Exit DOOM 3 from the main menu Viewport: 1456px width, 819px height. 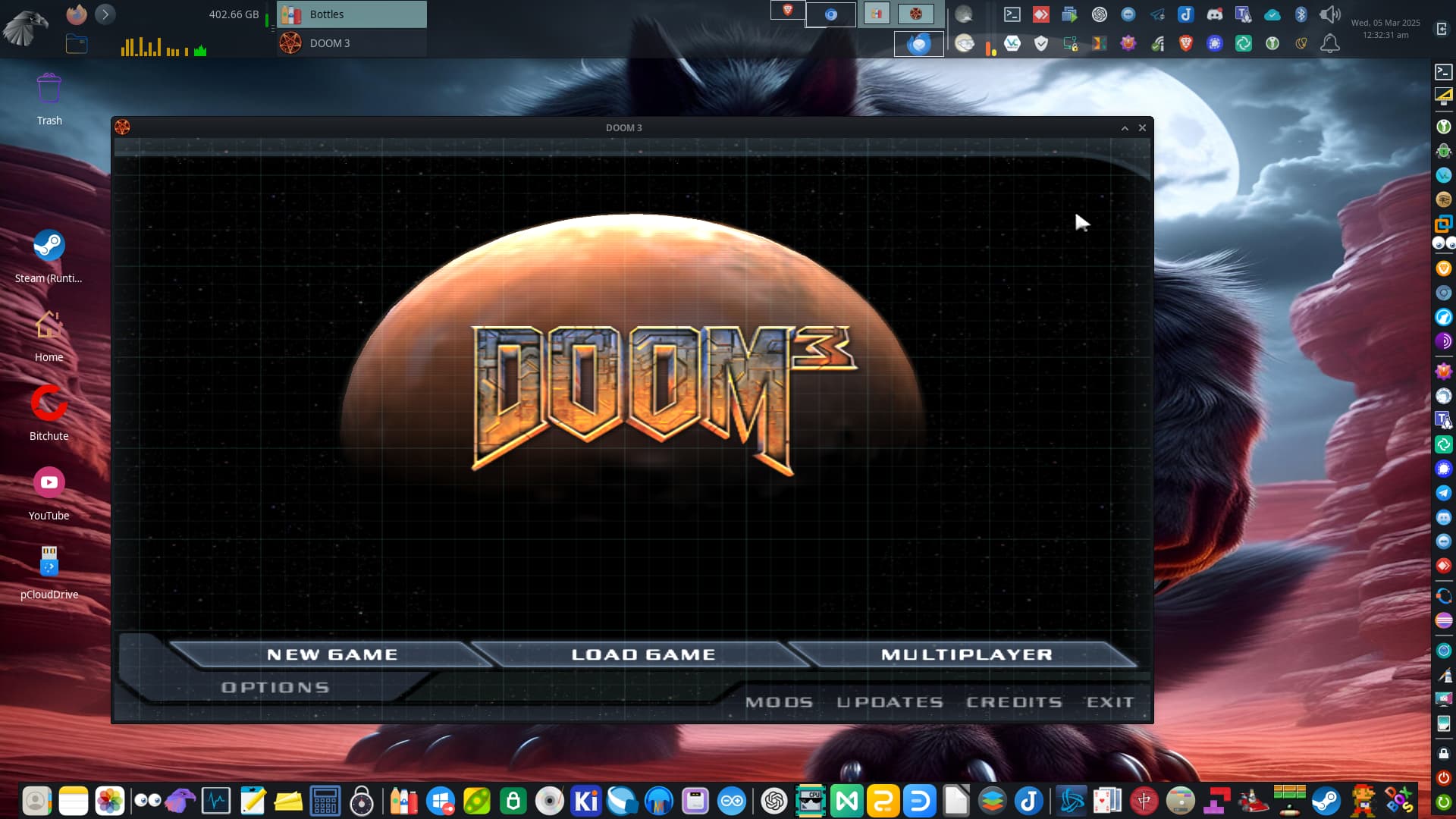tap(1109, 702)
